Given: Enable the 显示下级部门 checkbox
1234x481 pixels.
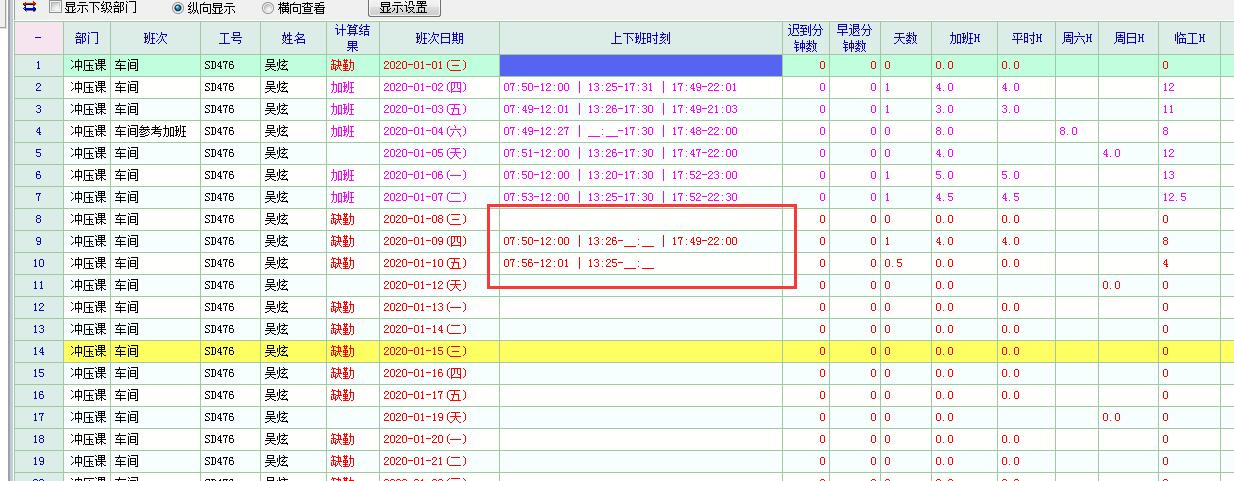Looking at the screenshot, I should pos(56,7).
